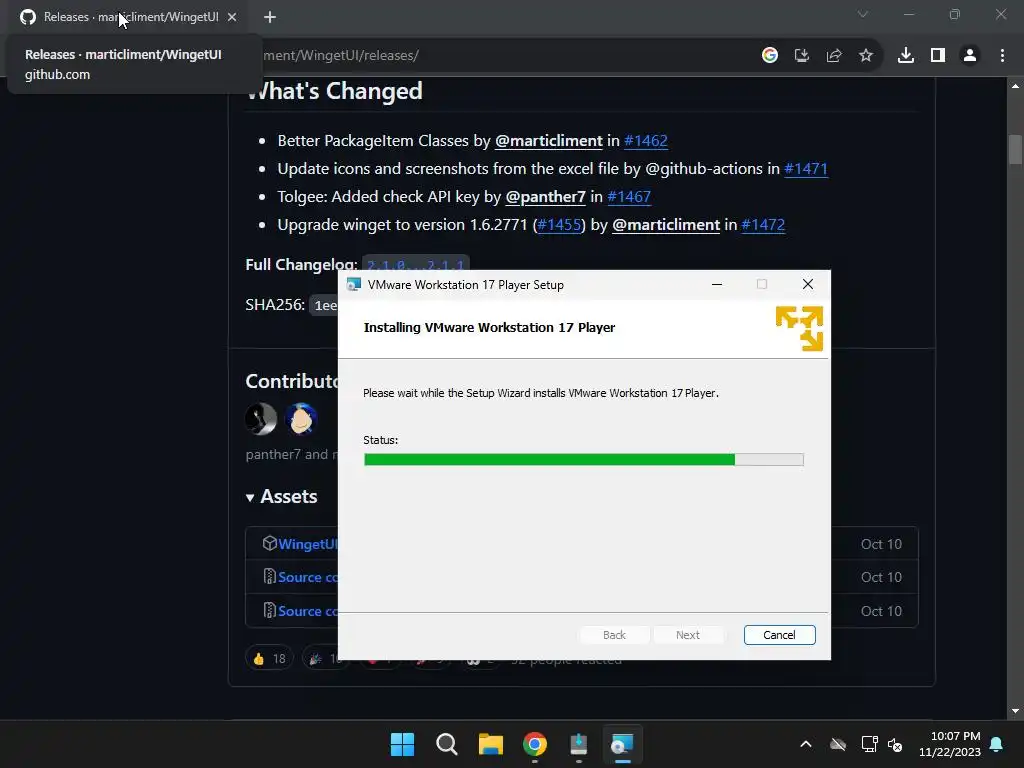The width and height of the screenshot is (1024, 768).
Task: Click the install app icon in address bar
Action: click(x=802, y=56)
